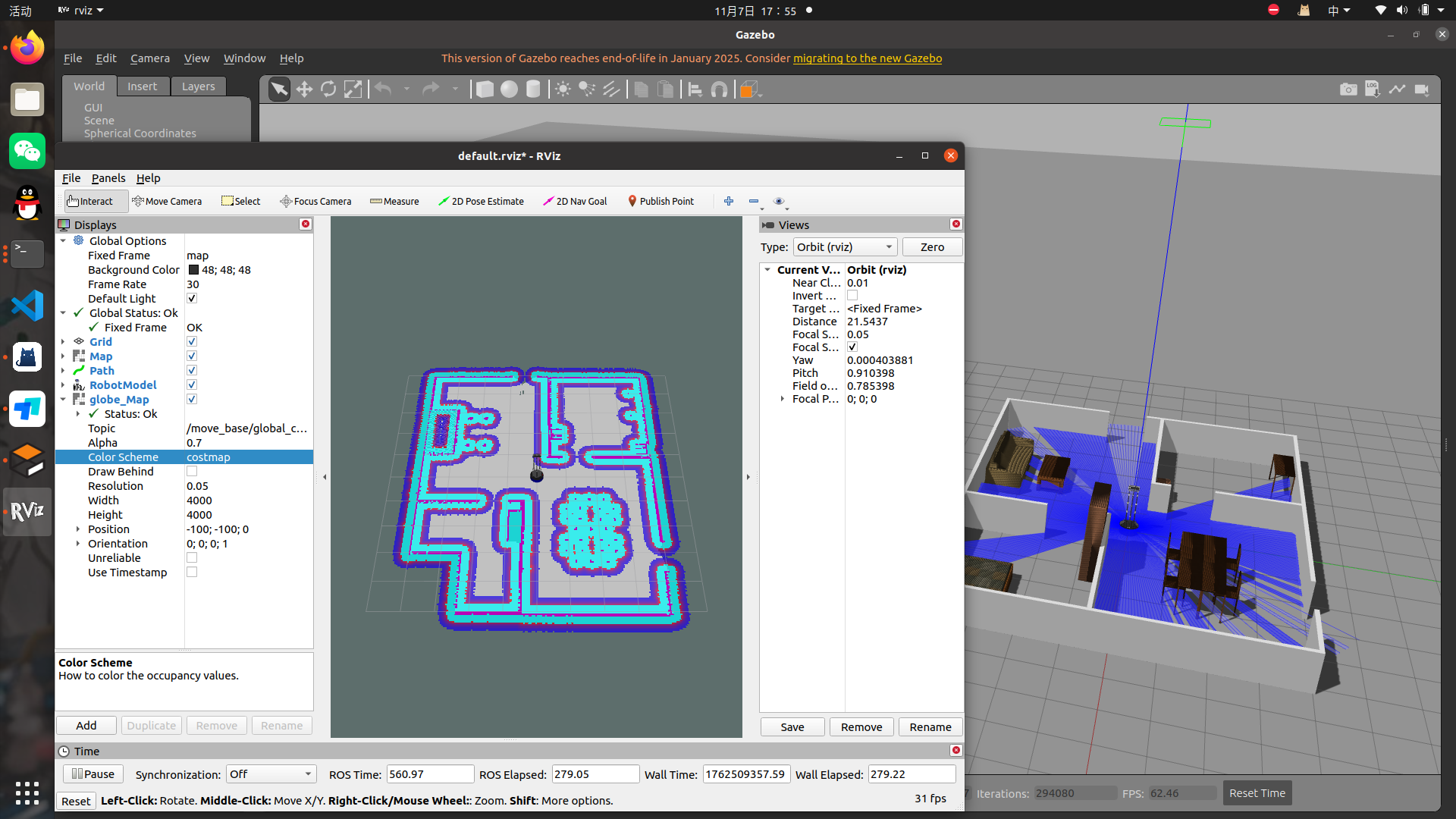Activate the Measure tool in RViz
The width and height of the screenshot is (1456, 819).
394,201
